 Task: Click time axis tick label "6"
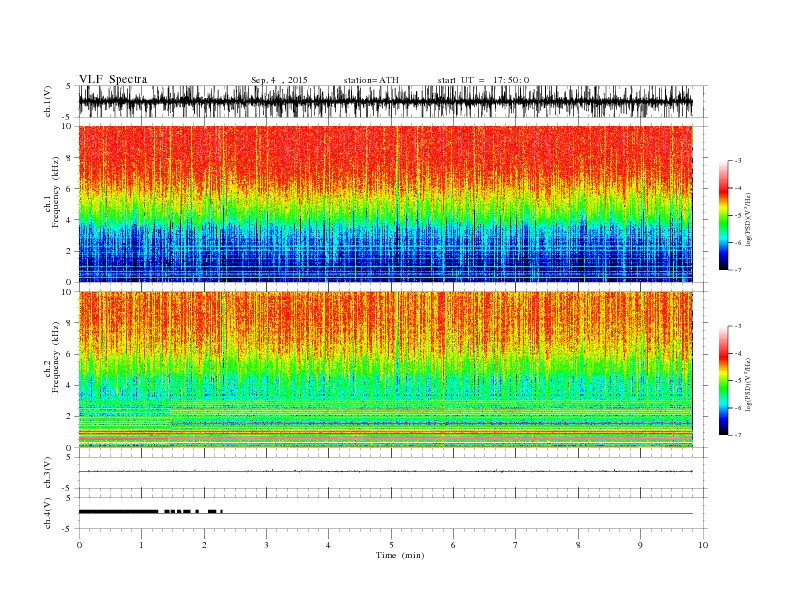tap(454, 545)
